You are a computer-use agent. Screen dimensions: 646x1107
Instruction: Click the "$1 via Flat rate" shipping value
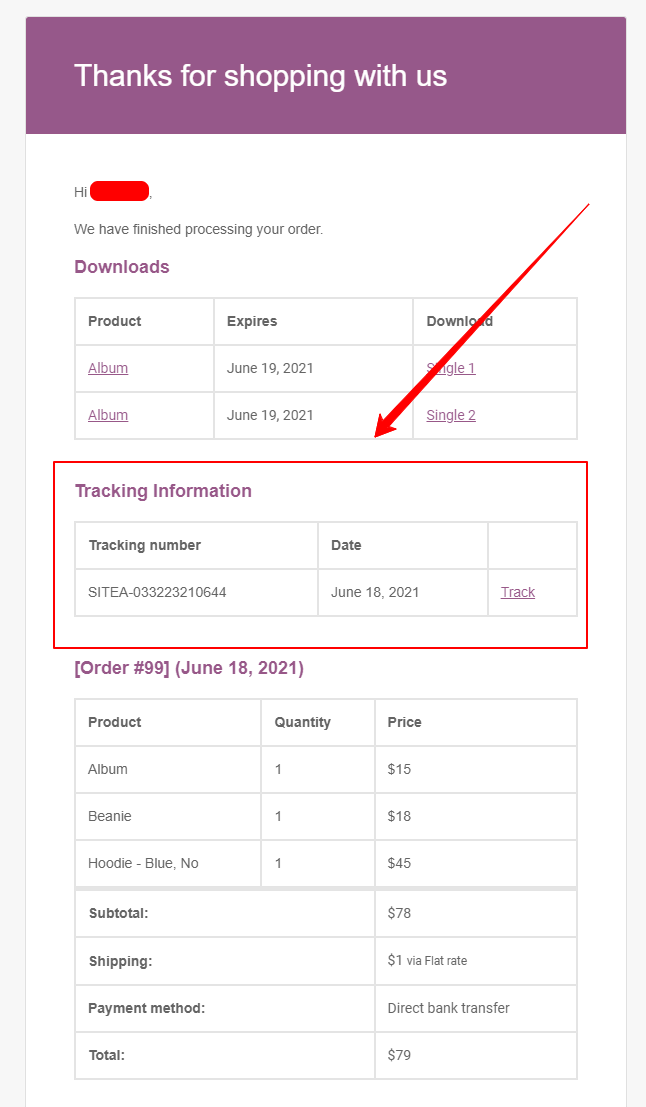[427, 960]
